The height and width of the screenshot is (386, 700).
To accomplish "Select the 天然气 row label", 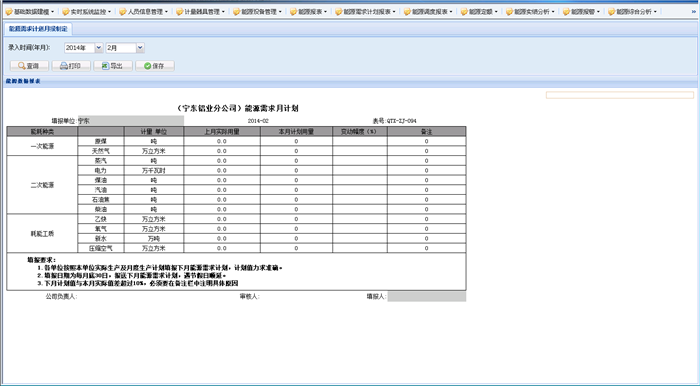I will point(101,151).
